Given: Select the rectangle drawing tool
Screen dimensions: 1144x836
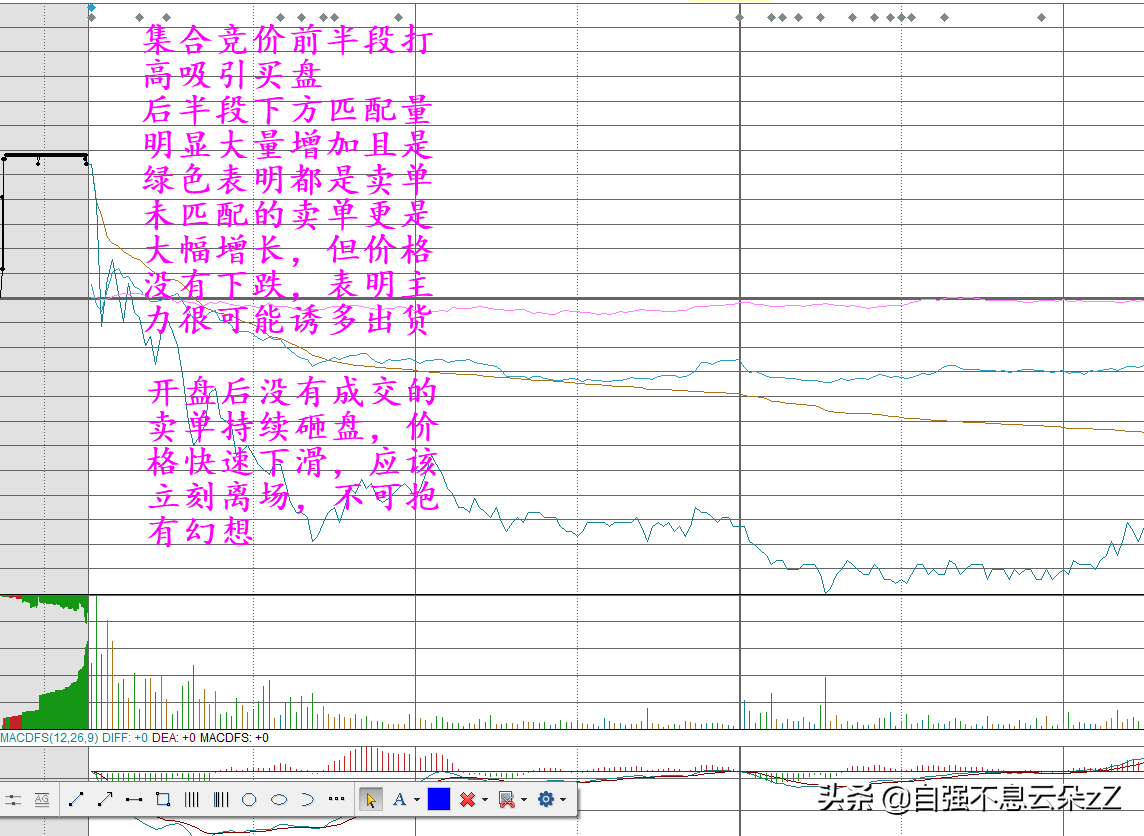Looking at the screenshot, I should (x=163, y=799).
